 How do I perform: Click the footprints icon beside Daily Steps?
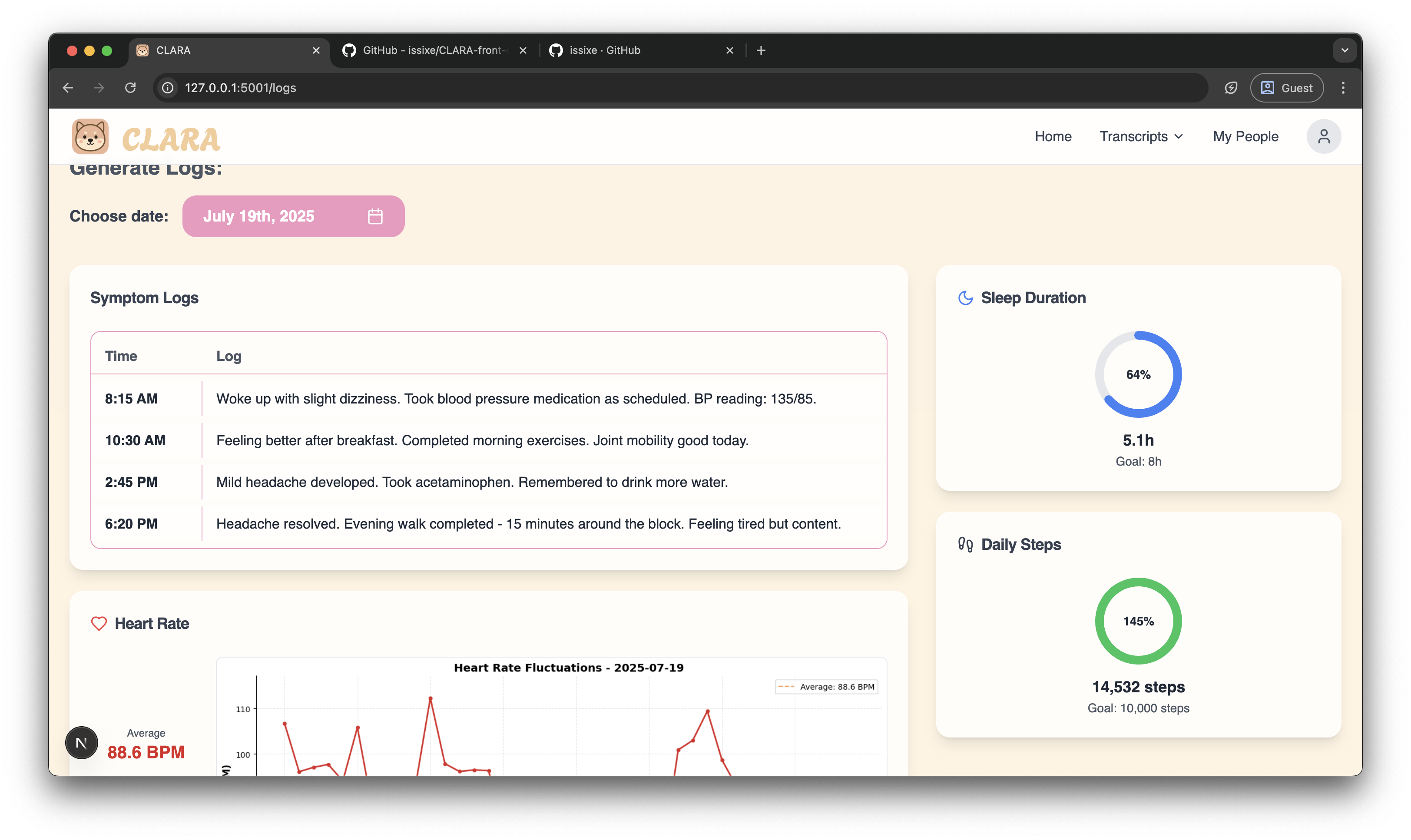coord(966,545)
